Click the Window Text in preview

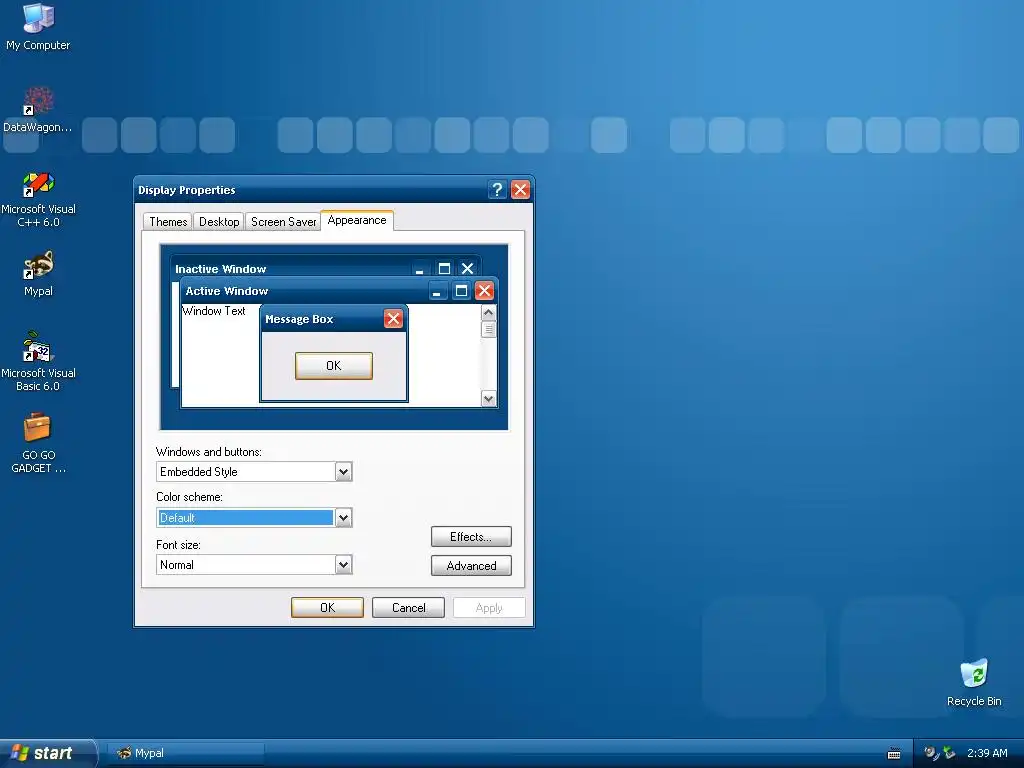click(214, 311)
